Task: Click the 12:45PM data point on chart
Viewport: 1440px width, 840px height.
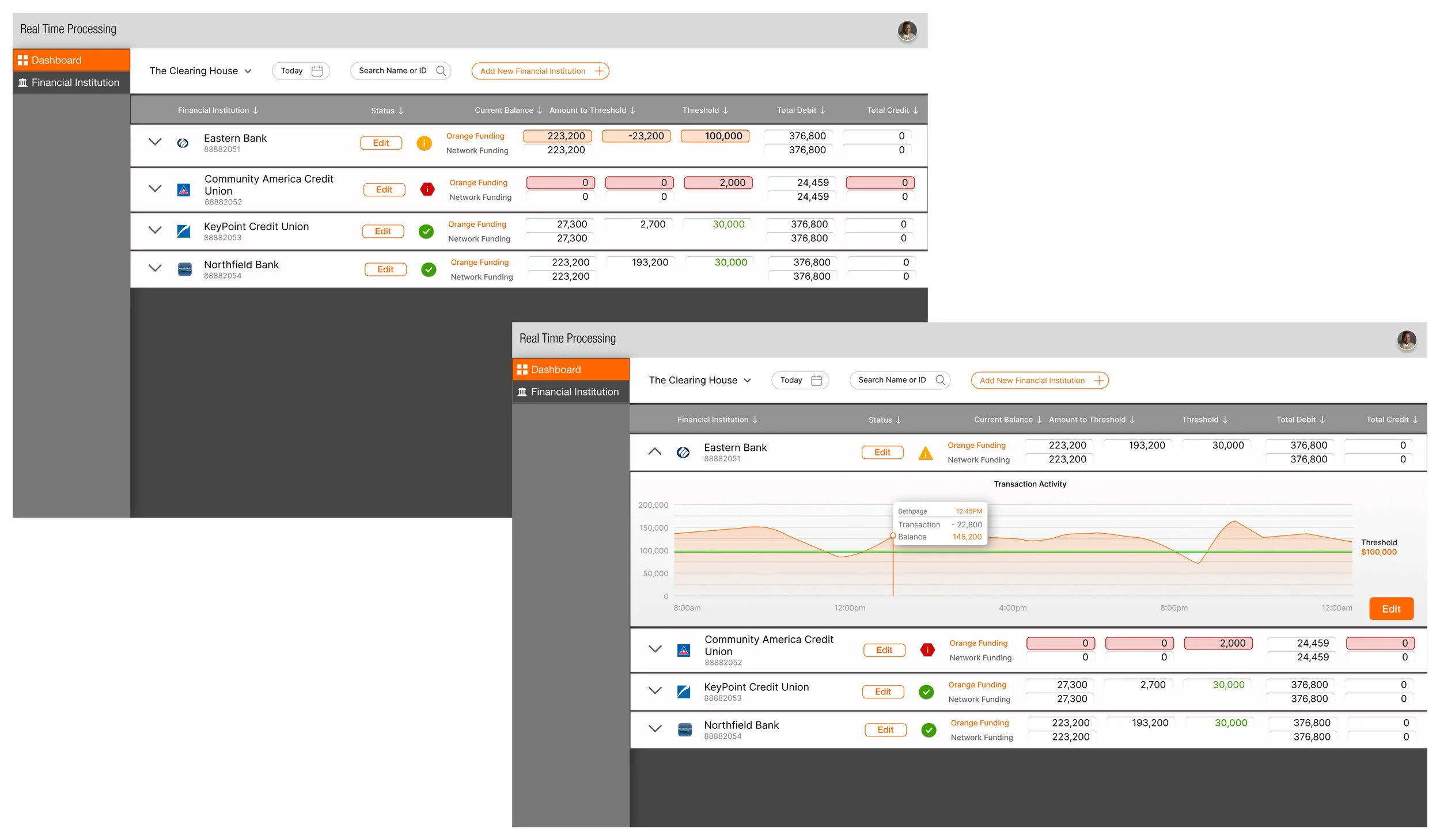Action: (893, 536)
